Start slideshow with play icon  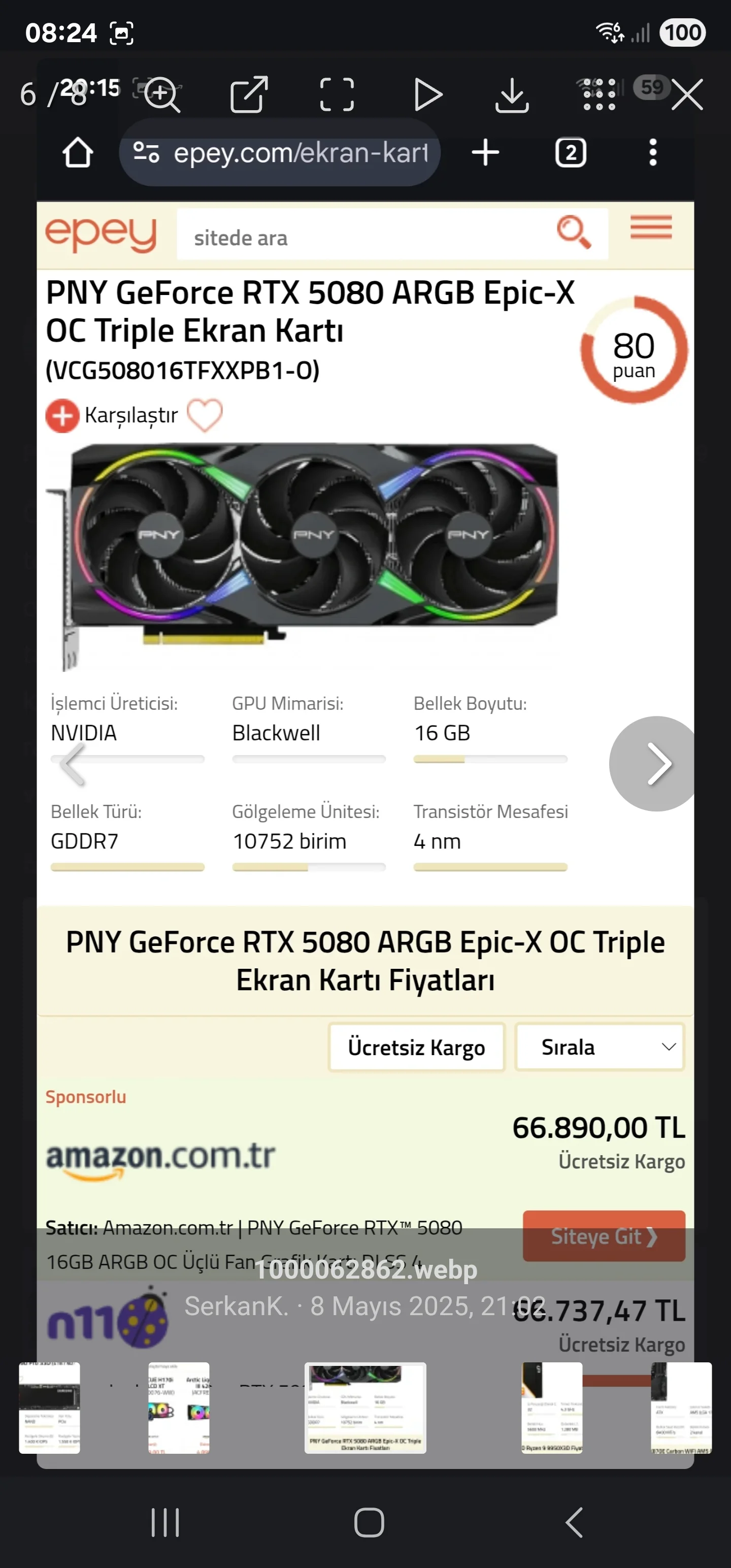coord(428,94)
